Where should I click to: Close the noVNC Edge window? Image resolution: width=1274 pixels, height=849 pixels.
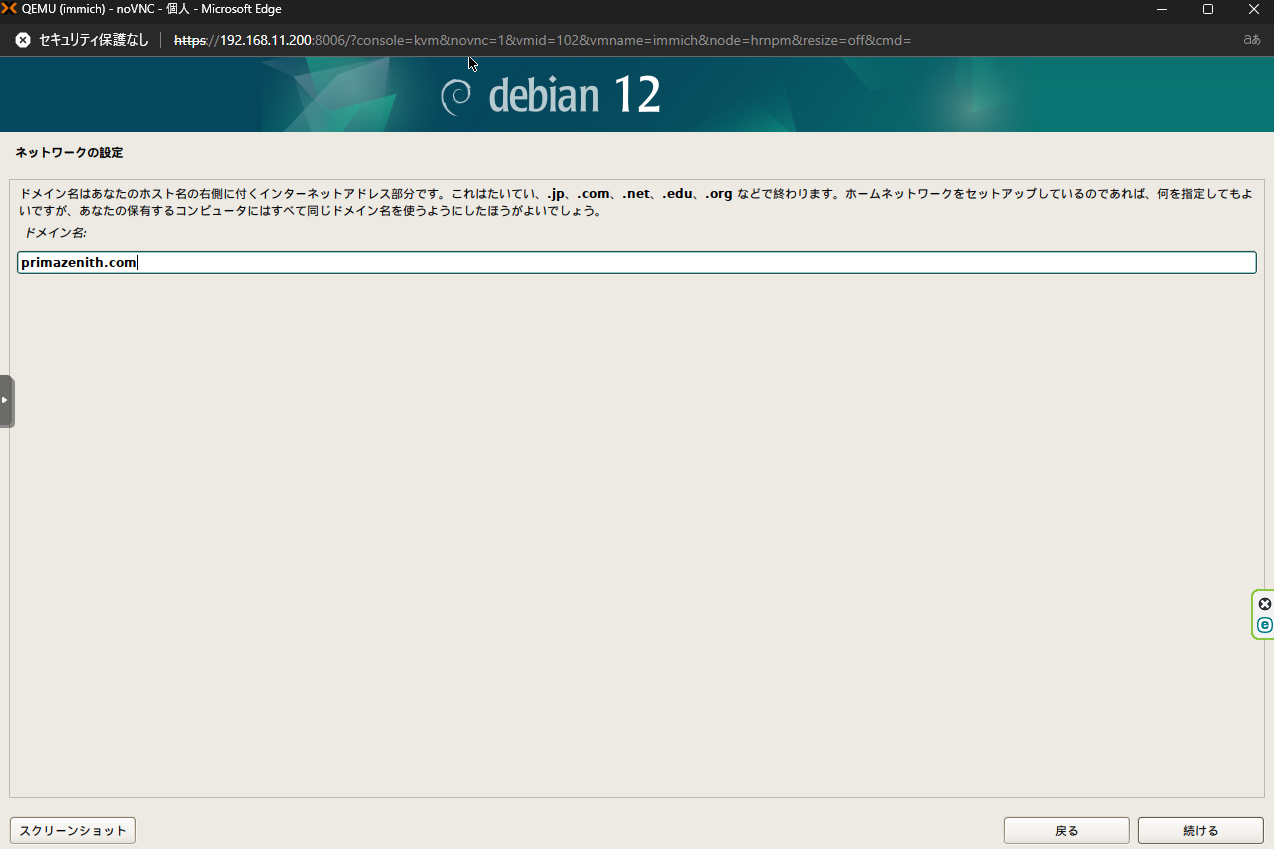click(x=1253, y=9)
